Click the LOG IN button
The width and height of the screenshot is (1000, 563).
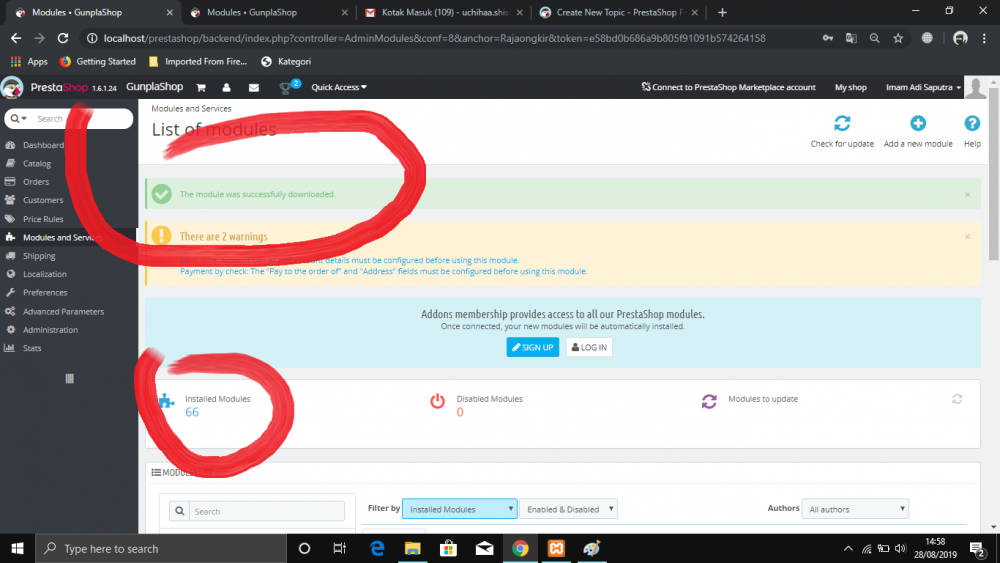pos(589,347)
